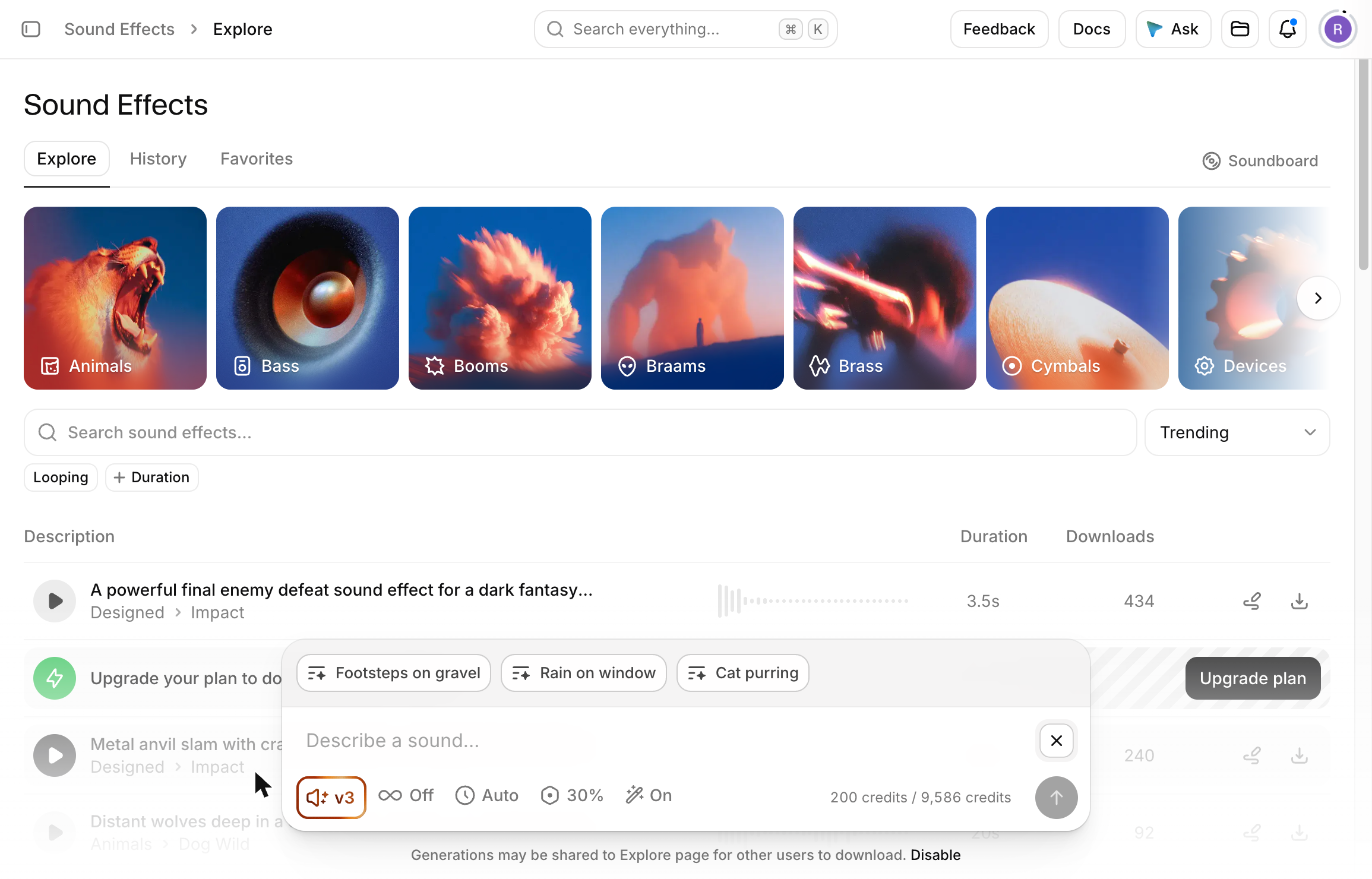Image resolution: width=1372 pixels, height=879 pixels.
Task: Use the Rain on window suggestion
Action: click(x=584, y=673)
